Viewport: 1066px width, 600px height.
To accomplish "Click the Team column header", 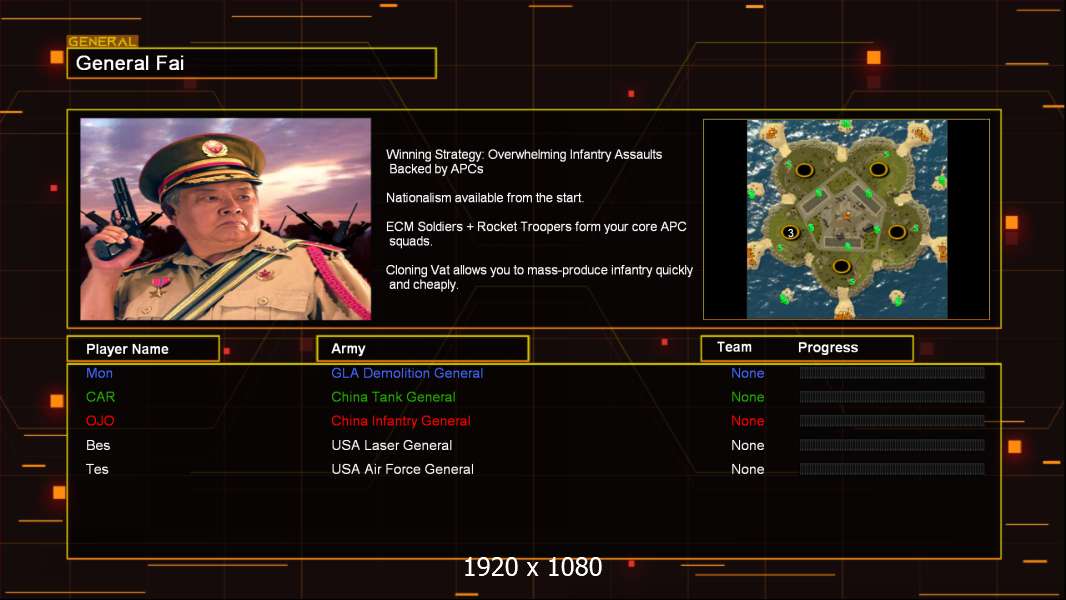I will point(734,347).
